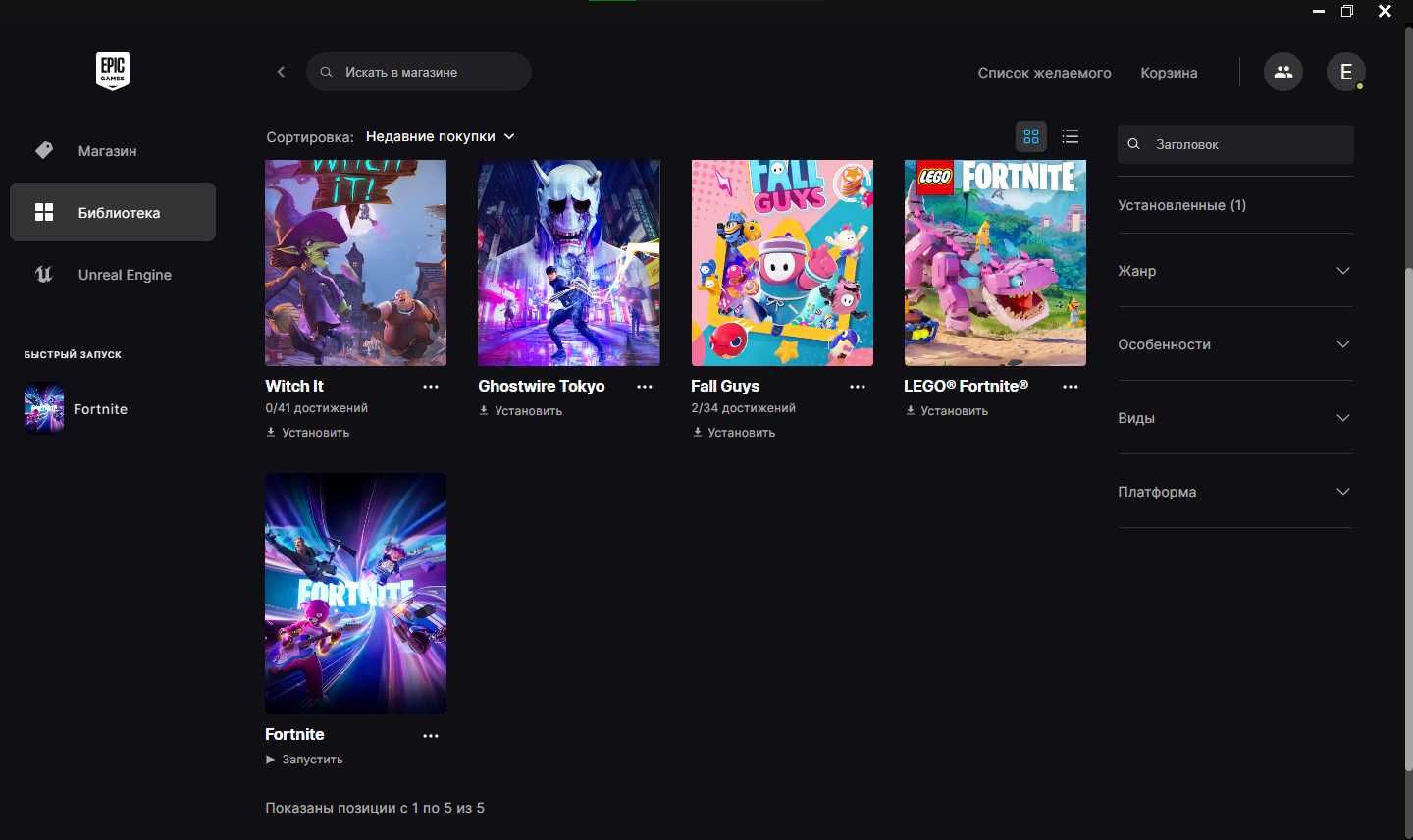Screen dimensions: 1413x840
Task: Click the LEGO Fortnite cover art
Action: coord(995,263)
